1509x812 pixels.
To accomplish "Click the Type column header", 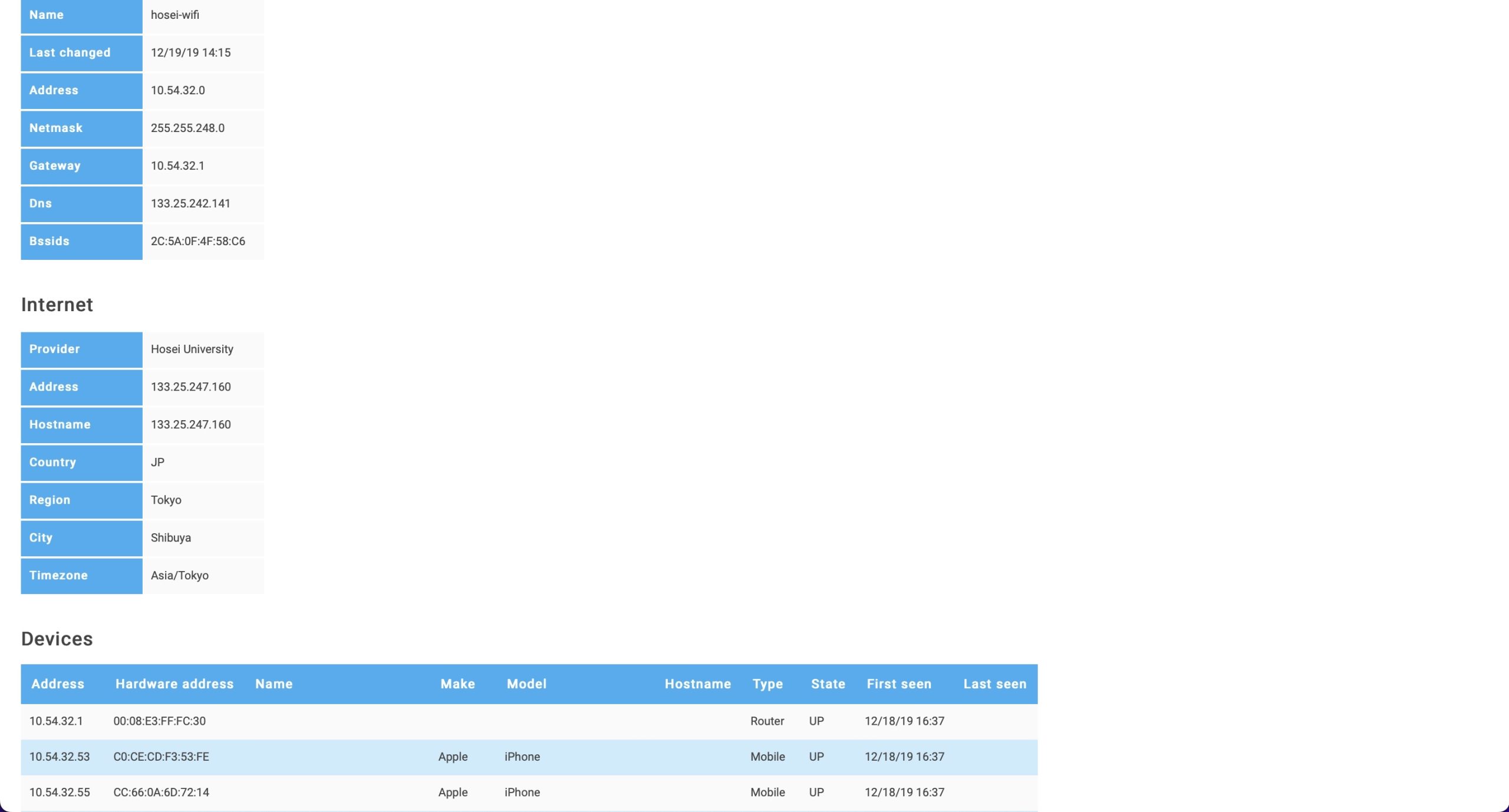I will tap(767, 684).
